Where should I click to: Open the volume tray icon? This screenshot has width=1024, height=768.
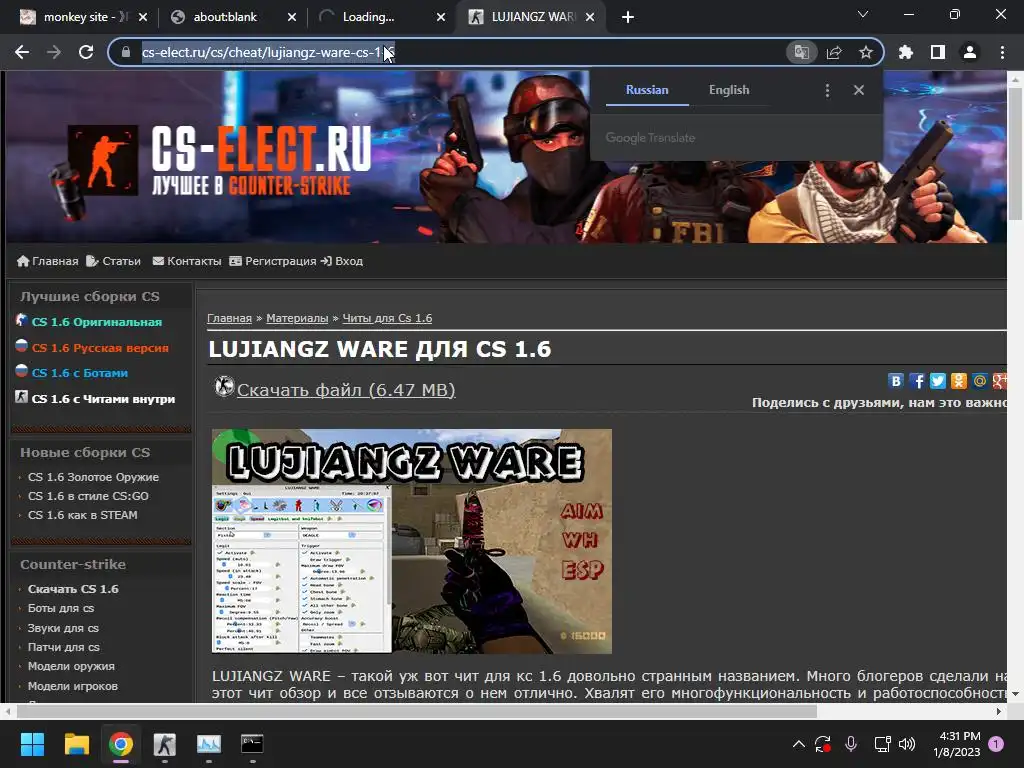tap(907, 744)
